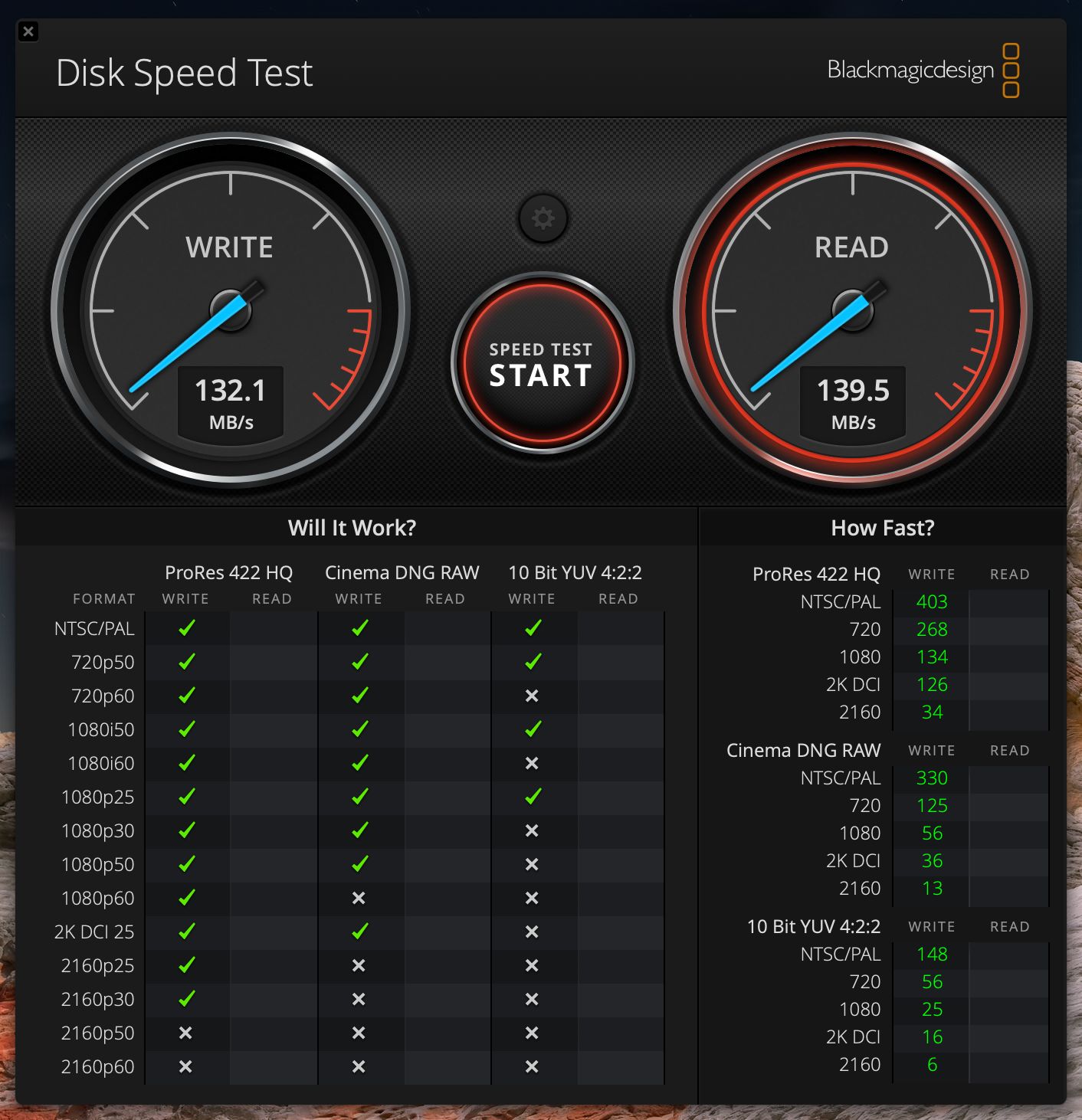
Task: Click Cinema DNG RAW write X for 1080p60
Action: click(x=359, y=898)
